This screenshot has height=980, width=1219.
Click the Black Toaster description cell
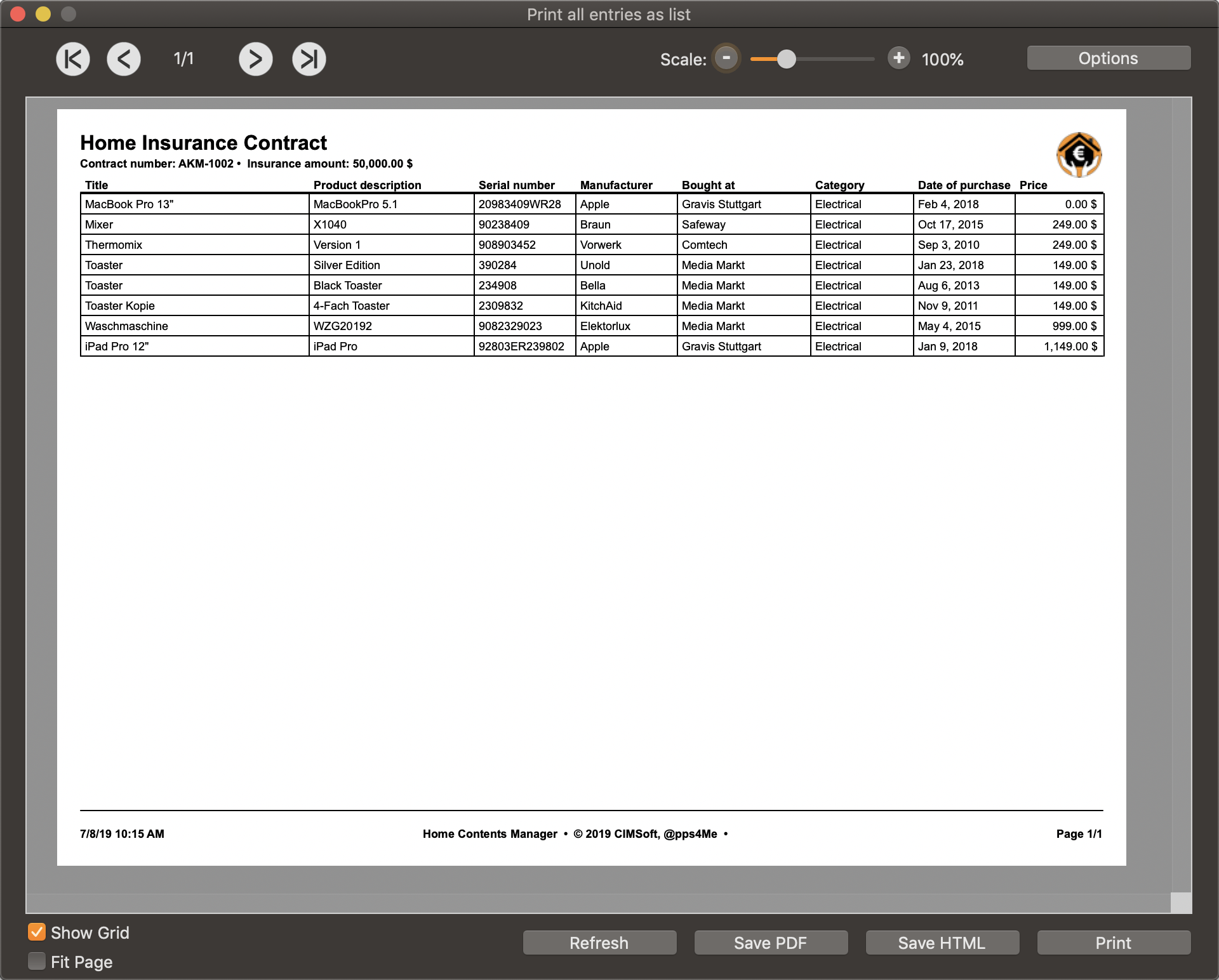[391, 286]
